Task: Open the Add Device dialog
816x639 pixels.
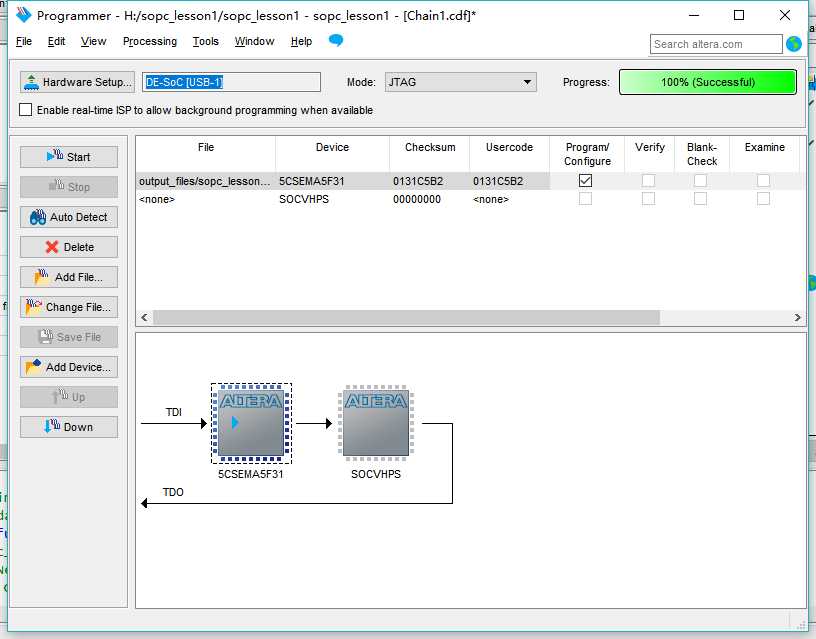Action: (69, 367)
